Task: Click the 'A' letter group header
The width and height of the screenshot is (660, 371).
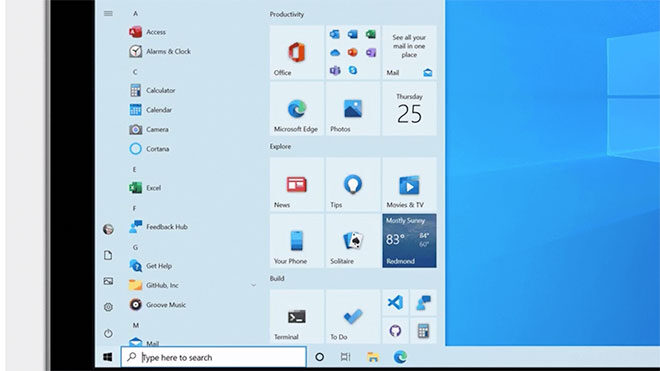Action: [135, 13]
